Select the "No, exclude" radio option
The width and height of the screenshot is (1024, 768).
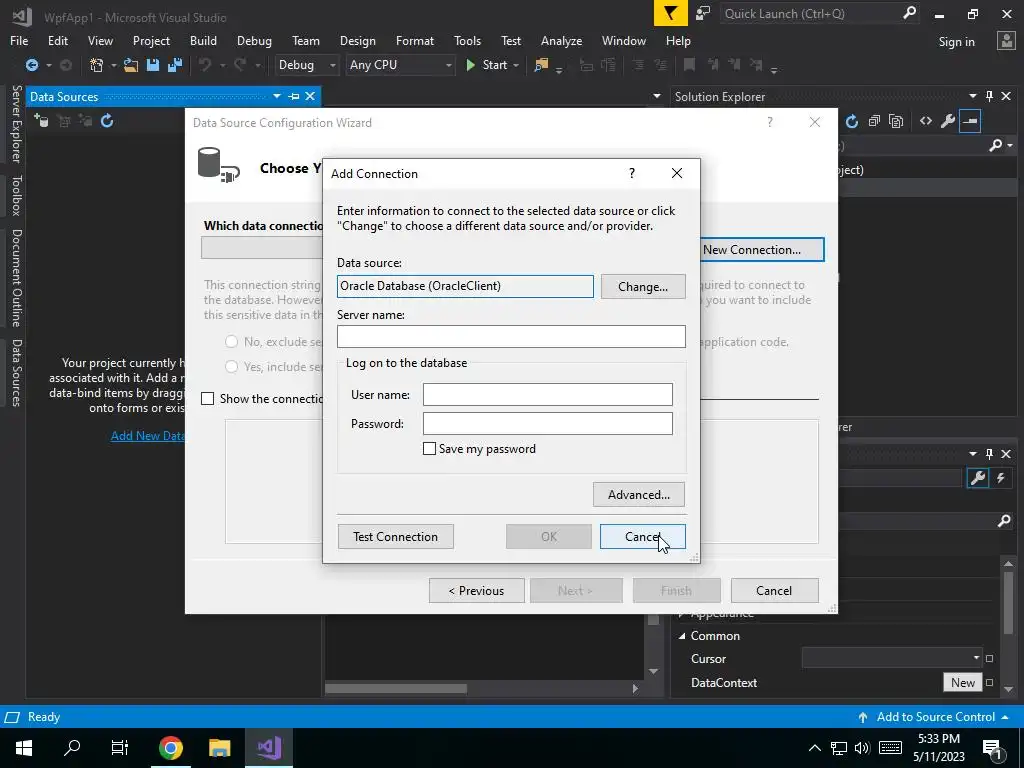231,342
